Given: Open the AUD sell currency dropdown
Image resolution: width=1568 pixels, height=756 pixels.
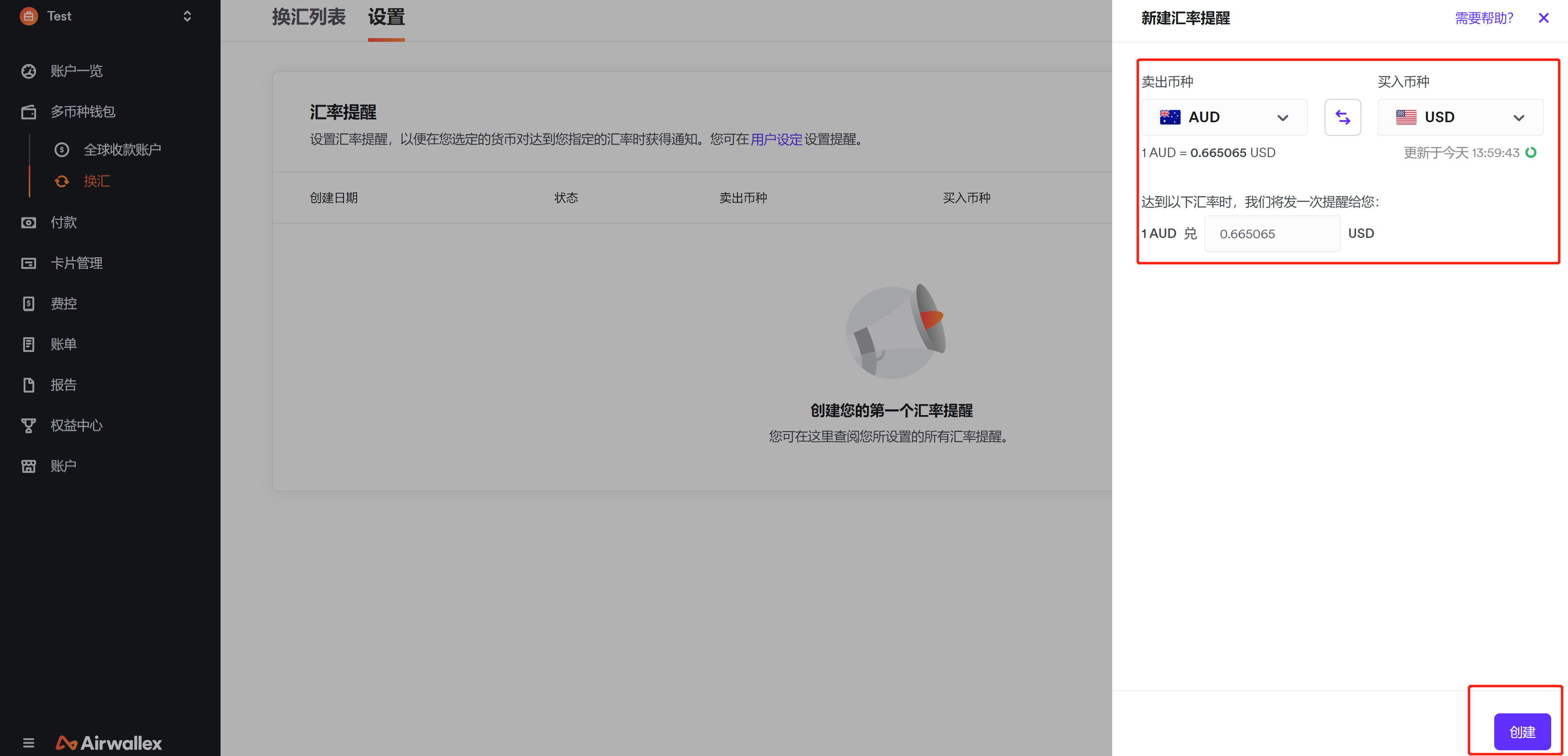Looking at the screenshot, I should coord(1224,117).
